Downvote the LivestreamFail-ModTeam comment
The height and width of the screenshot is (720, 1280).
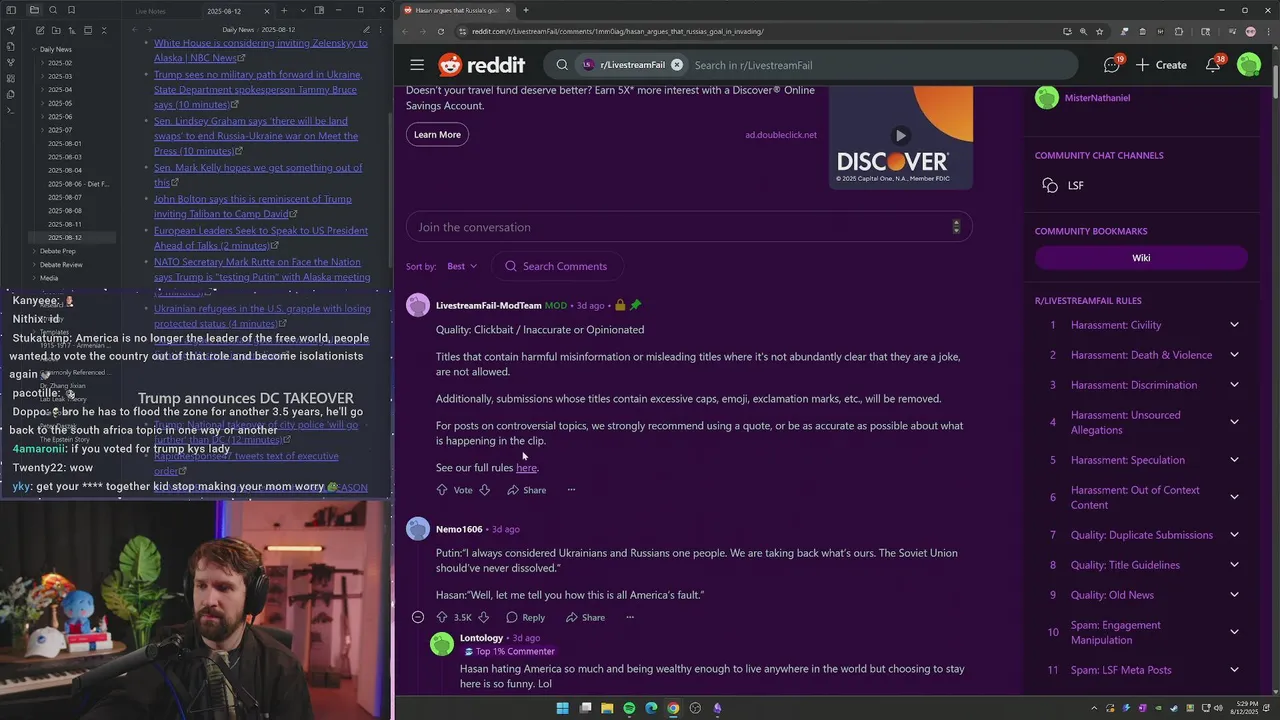(x=485, y=490)
